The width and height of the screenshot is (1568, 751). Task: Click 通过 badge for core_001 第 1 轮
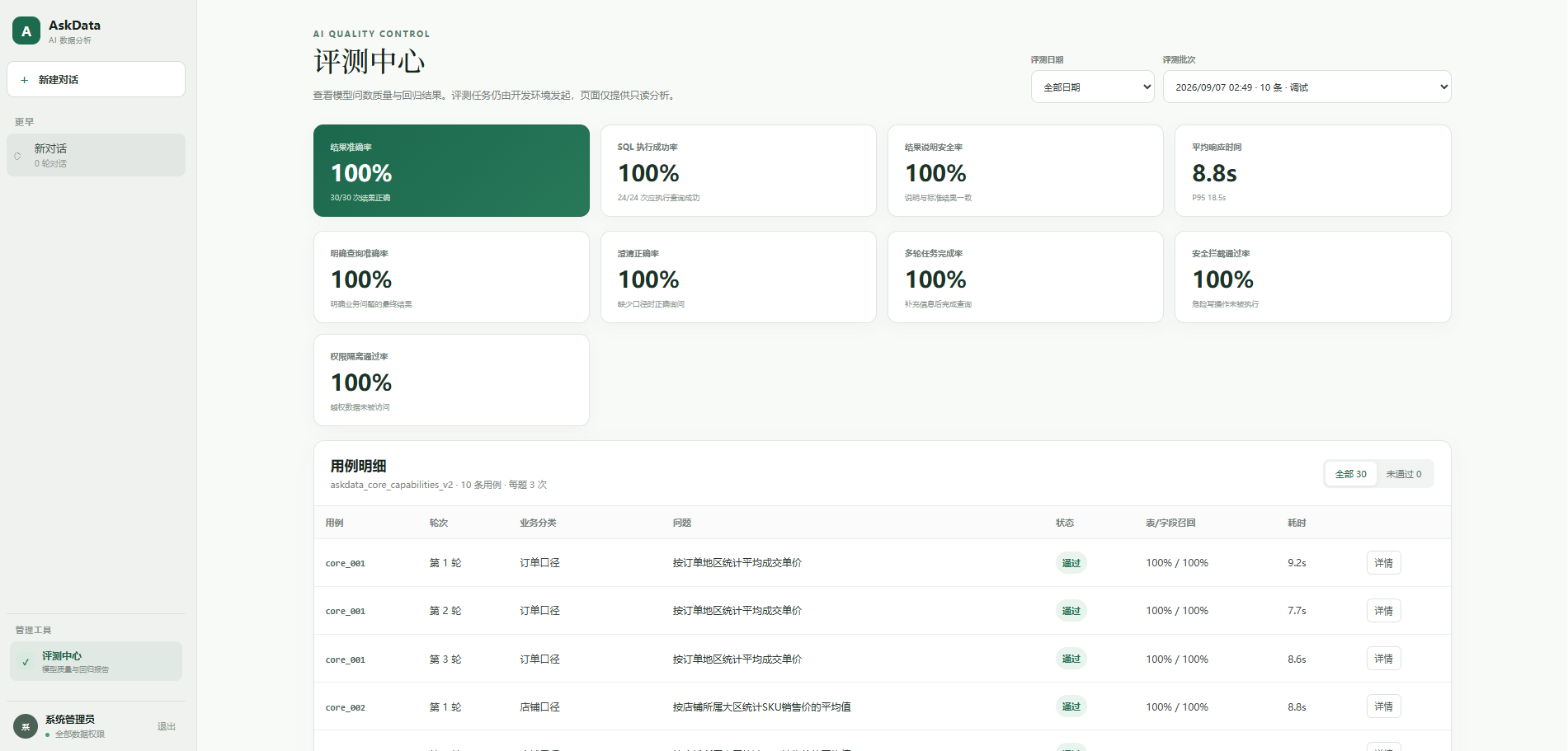pos(1071,563)
